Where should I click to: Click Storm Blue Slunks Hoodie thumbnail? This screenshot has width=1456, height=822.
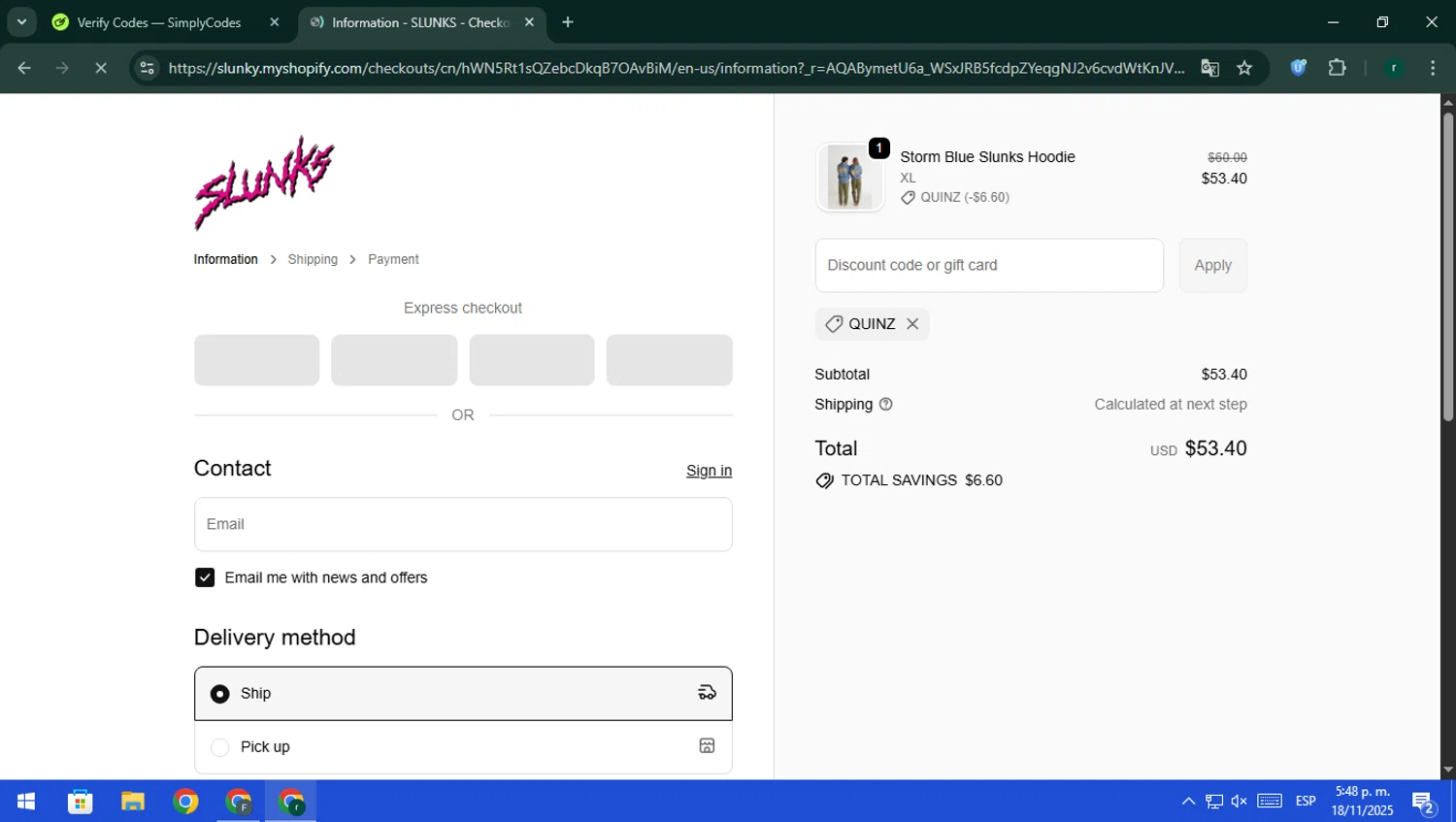point(849,178)
